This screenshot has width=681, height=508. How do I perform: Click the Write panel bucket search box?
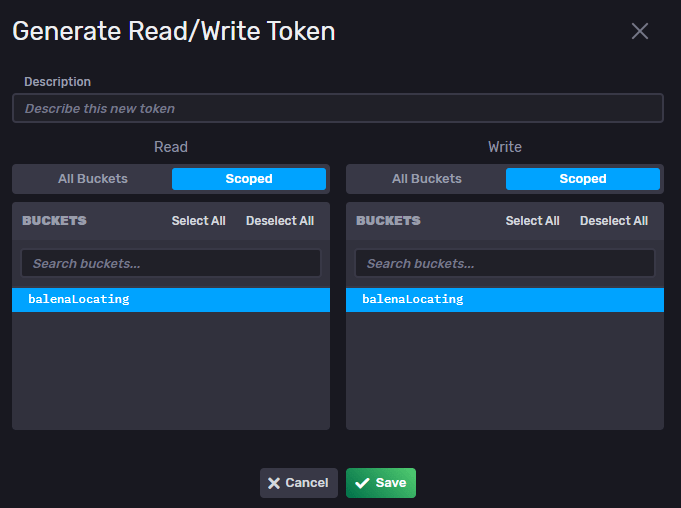coord(505,264)
